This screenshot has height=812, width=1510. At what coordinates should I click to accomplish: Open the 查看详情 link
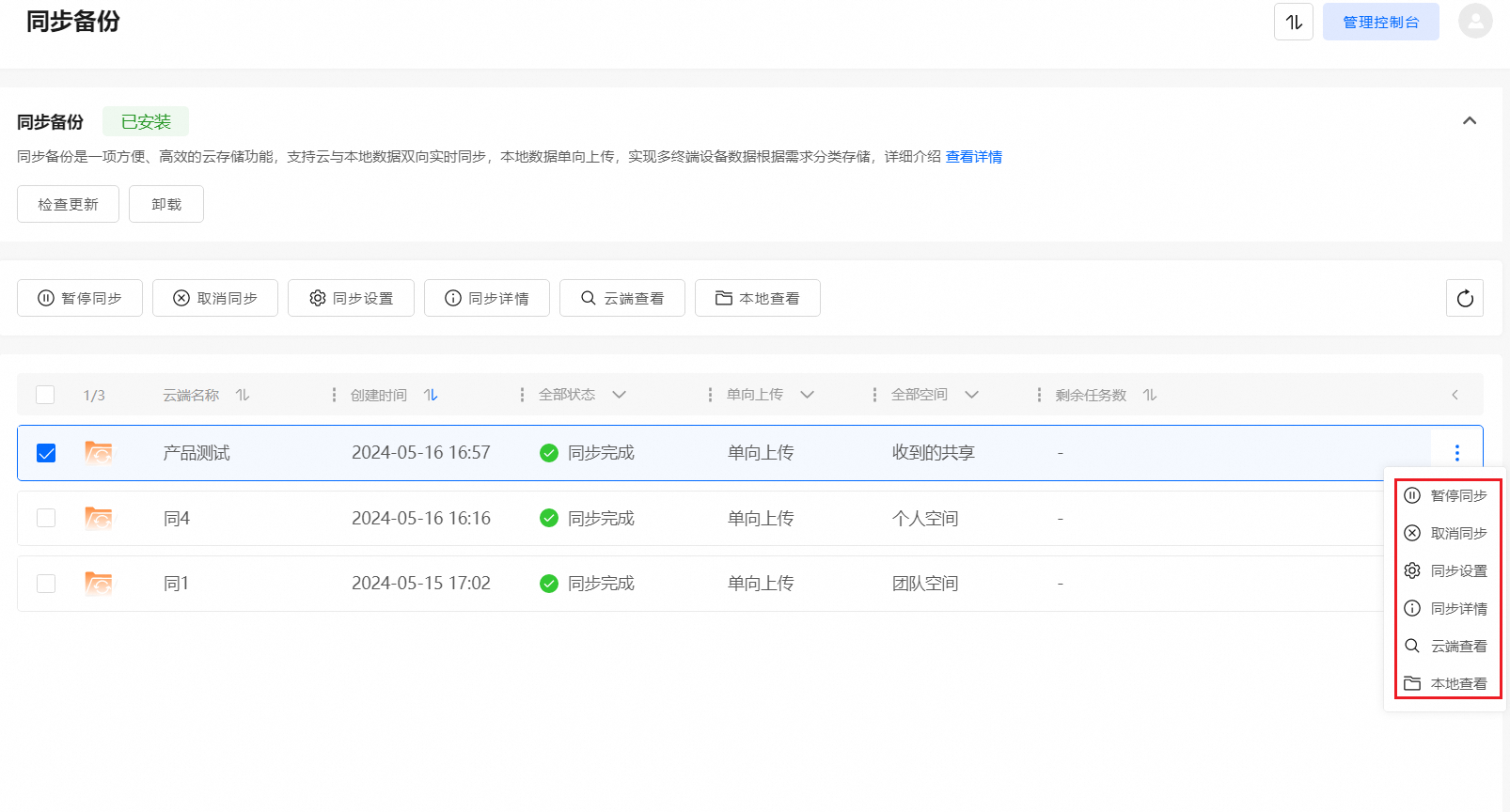point(973,157)
